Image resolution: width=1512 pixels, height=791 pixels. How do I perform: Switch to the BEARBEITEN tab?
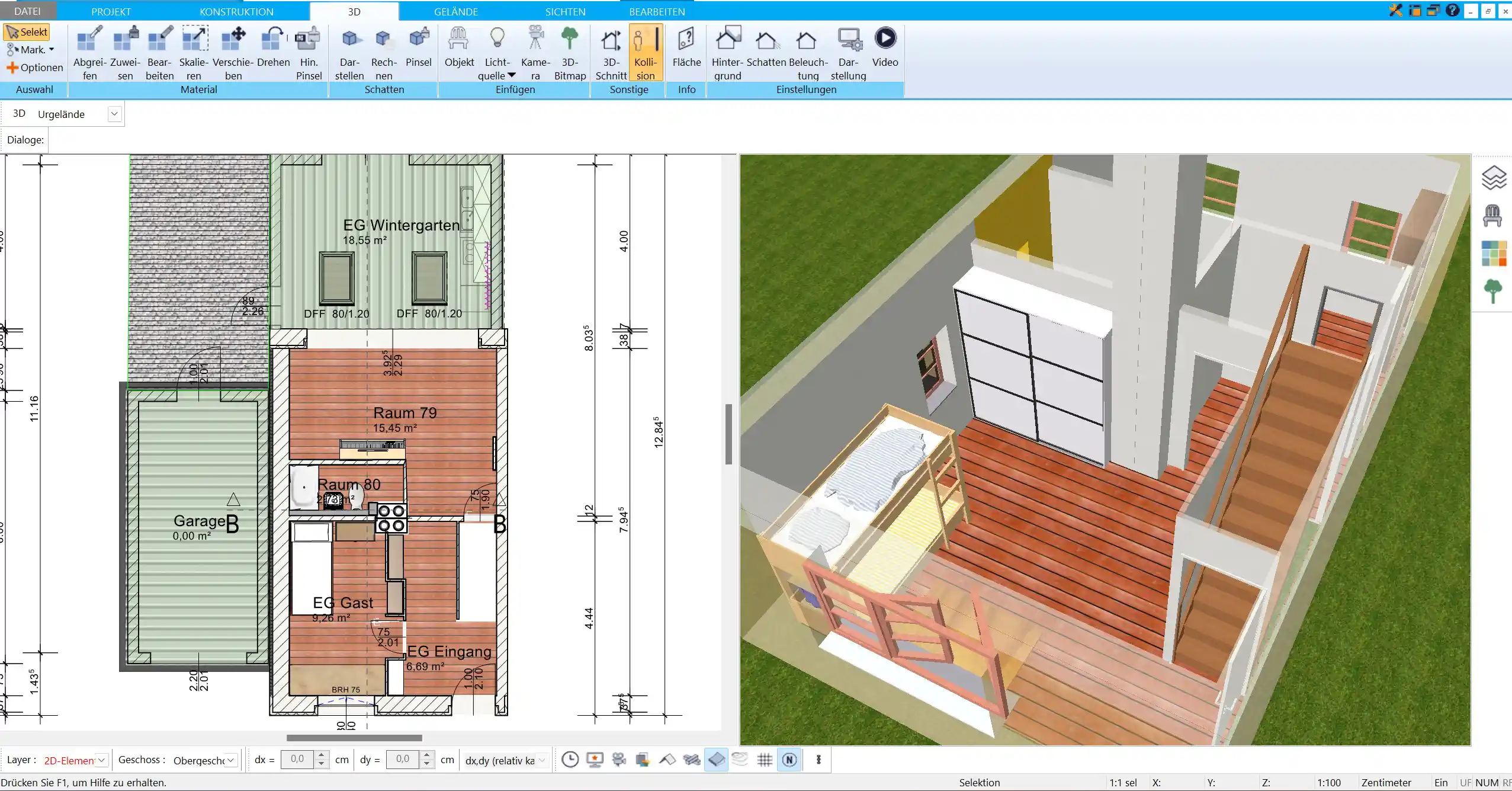[657, 11]
